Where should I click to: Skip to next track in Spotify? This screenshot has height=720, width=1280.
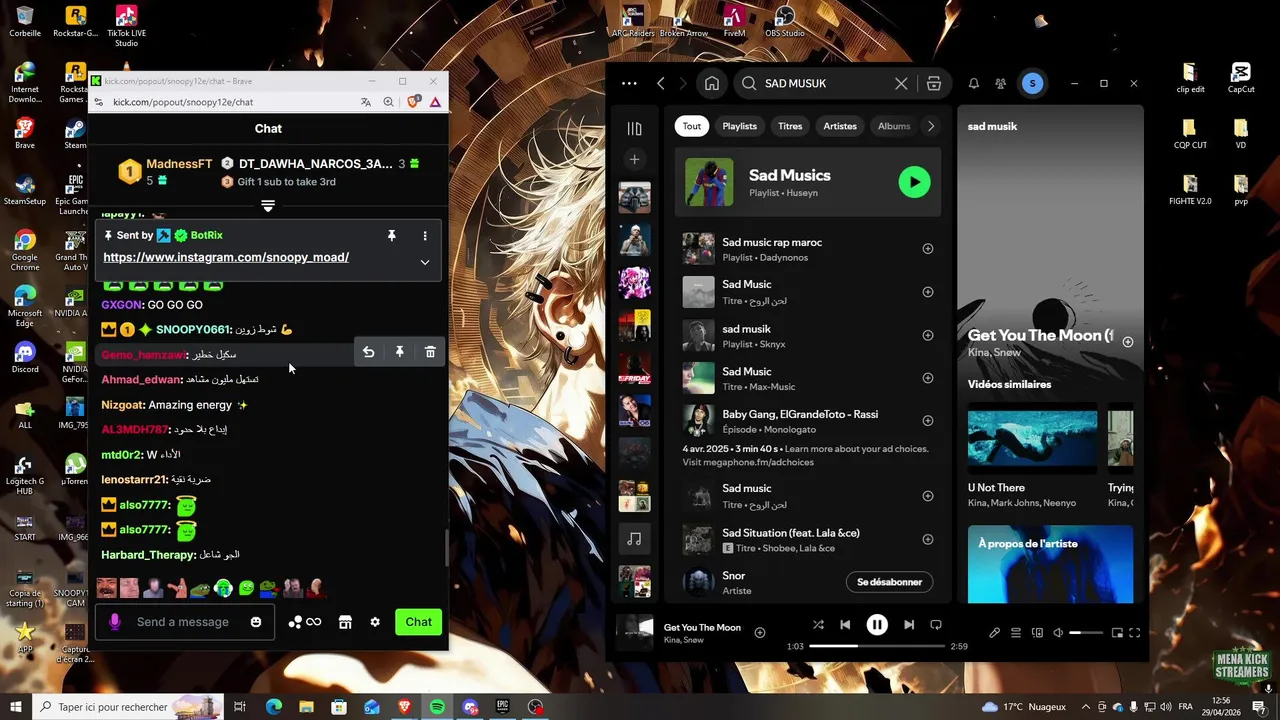point(909,625)
